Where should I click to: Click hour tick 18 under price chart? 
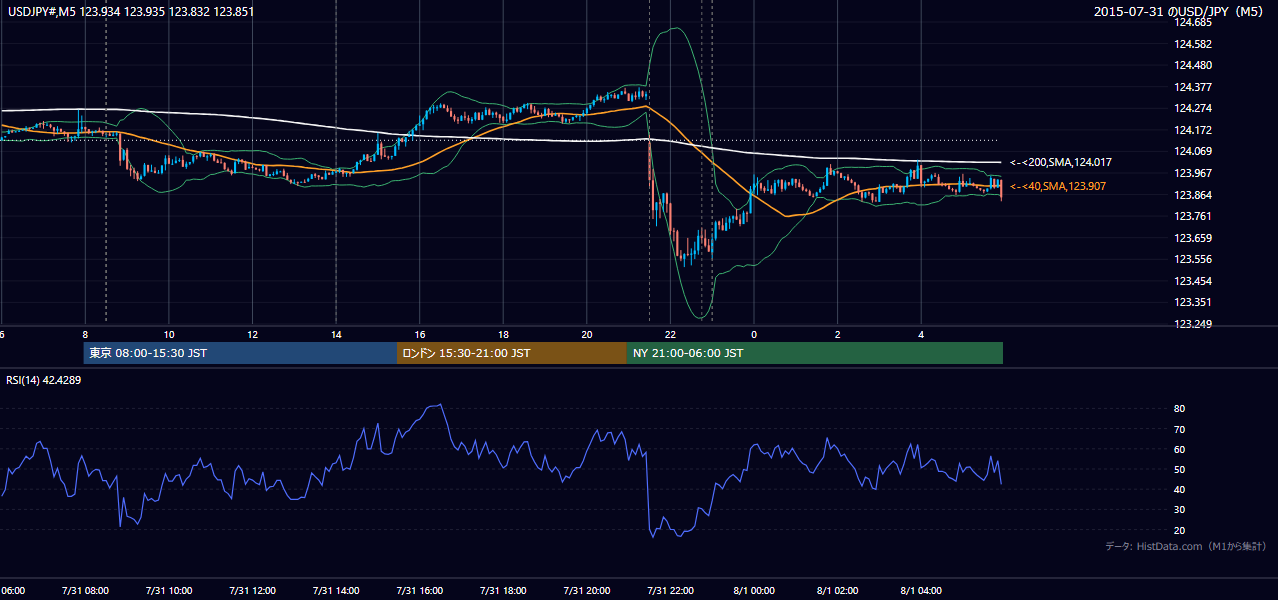click(503, 334)
